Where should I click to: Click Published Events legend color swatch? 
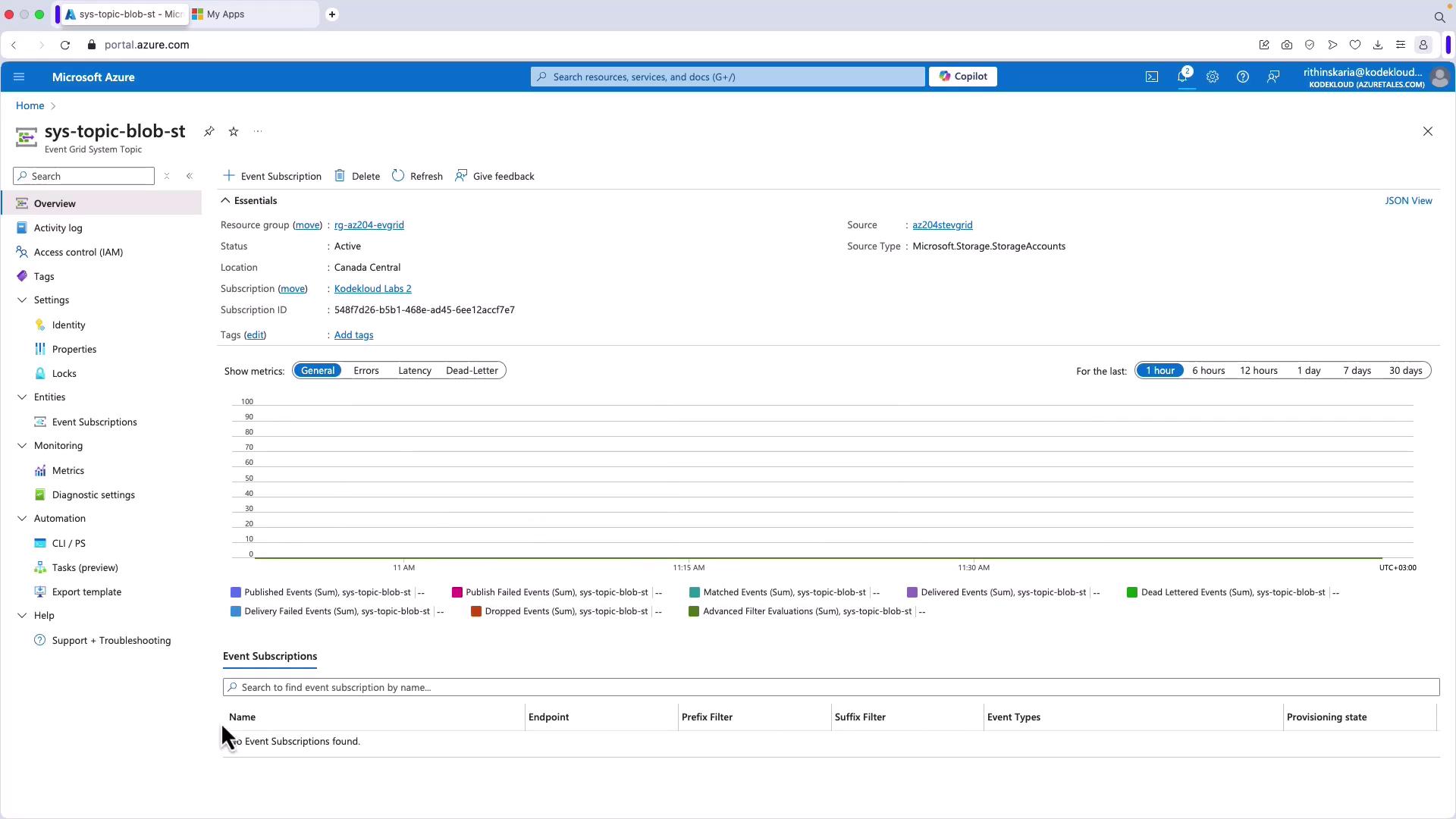(236, 592)
